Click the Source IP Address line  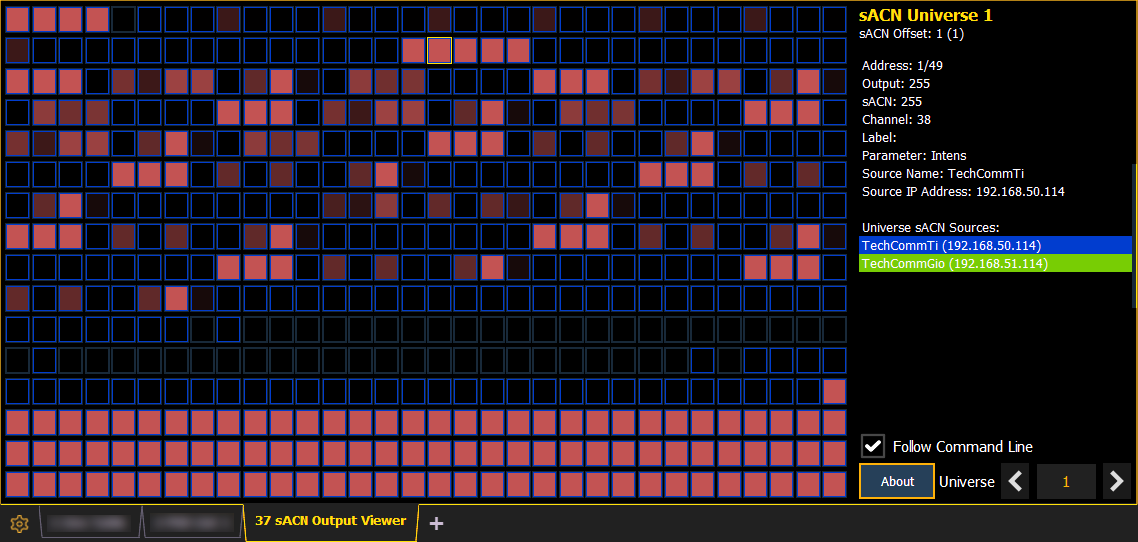pos(963,191)
